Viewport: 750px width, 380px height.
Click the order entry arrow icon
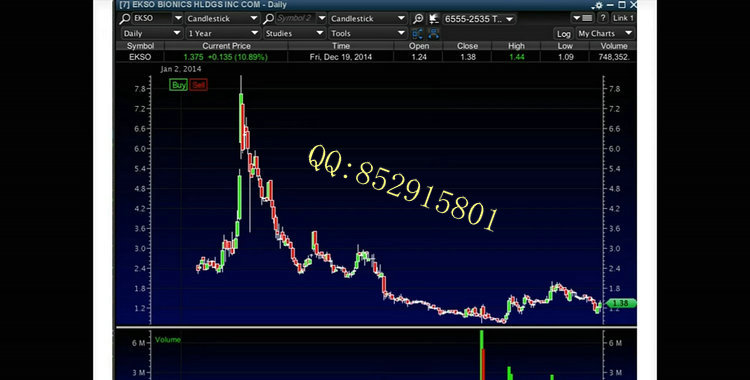[x=434, y=19]
